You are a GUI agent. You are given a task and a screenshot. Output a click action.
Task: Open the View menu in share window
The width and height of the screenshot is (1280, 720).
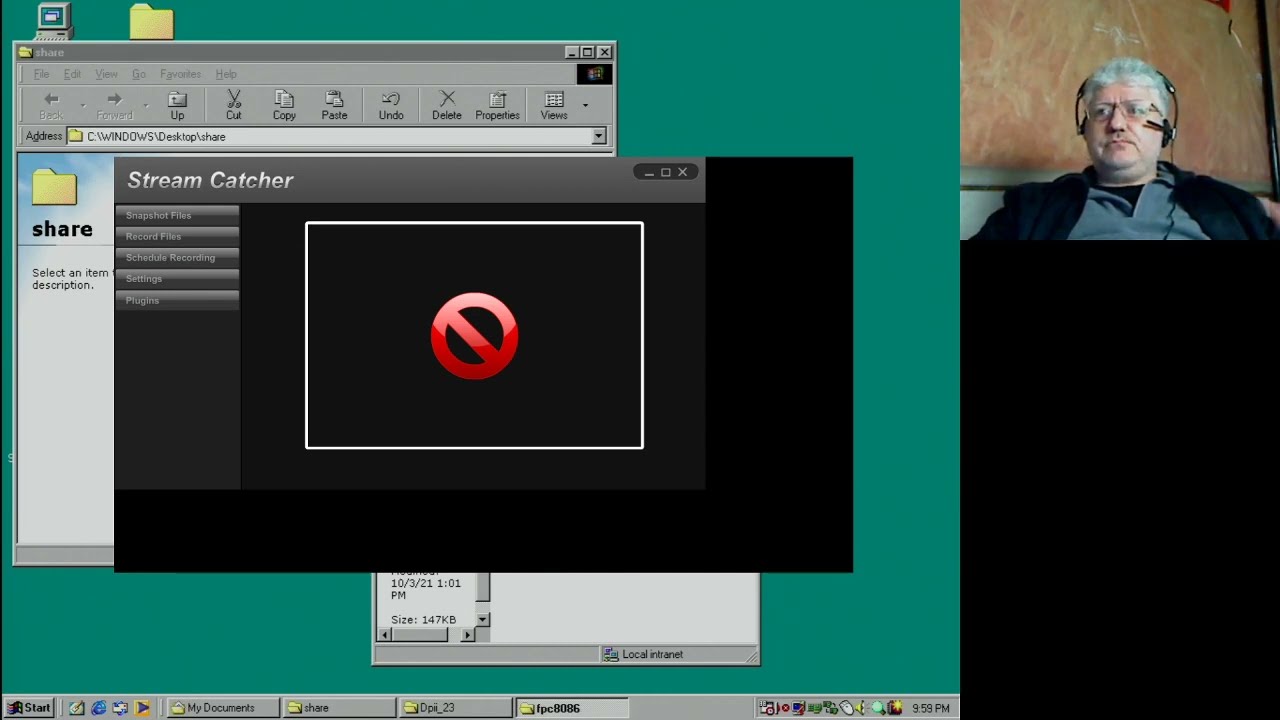click(106, 74)
